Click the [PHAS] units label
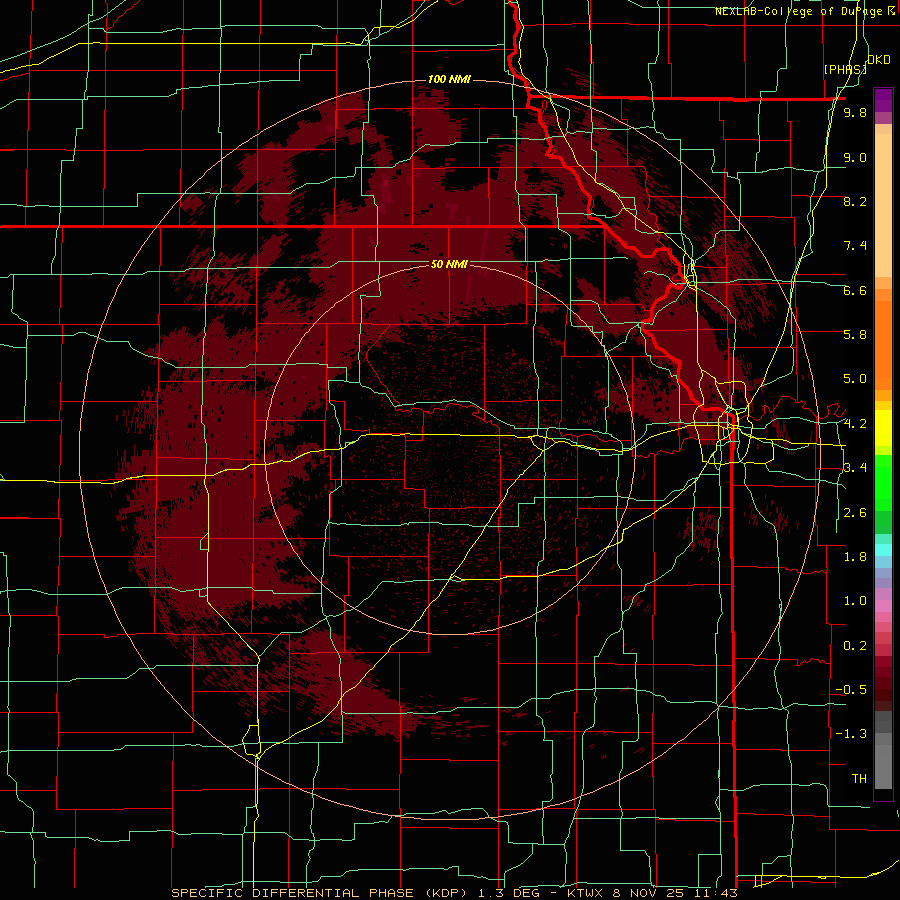Image resolution: width=900 pixels, height=900 pixels. 845,69
